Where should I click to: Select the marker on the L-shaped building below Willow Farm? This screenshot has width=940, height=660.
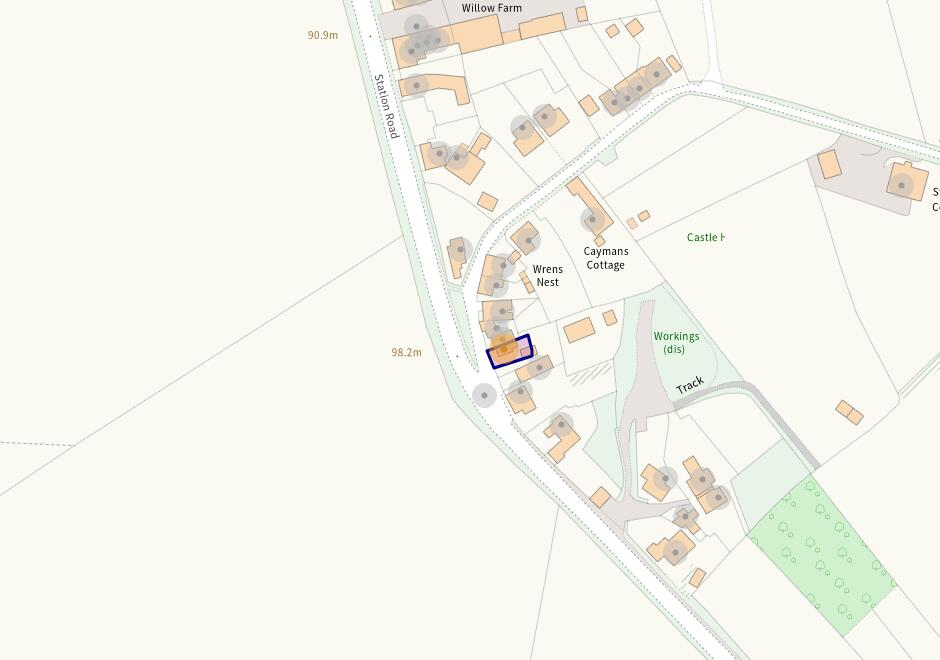click(x=416, y=86)
